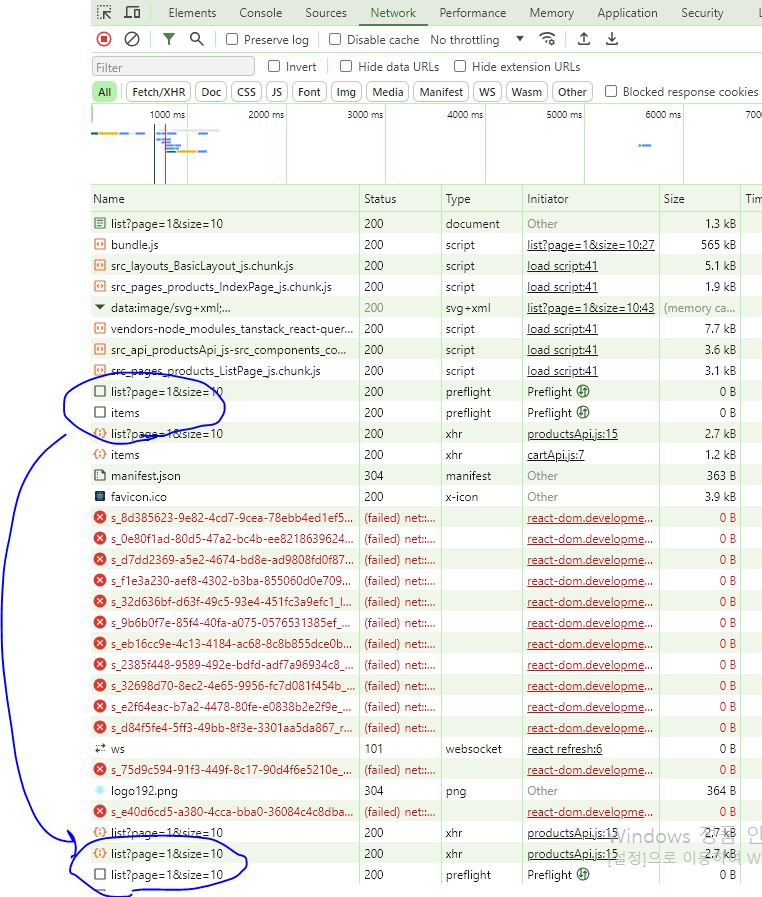The width and height of the screenshot is (762, 897).
Task: Filter requests by Fetch/XHR
Action: [x=158, y=92]
